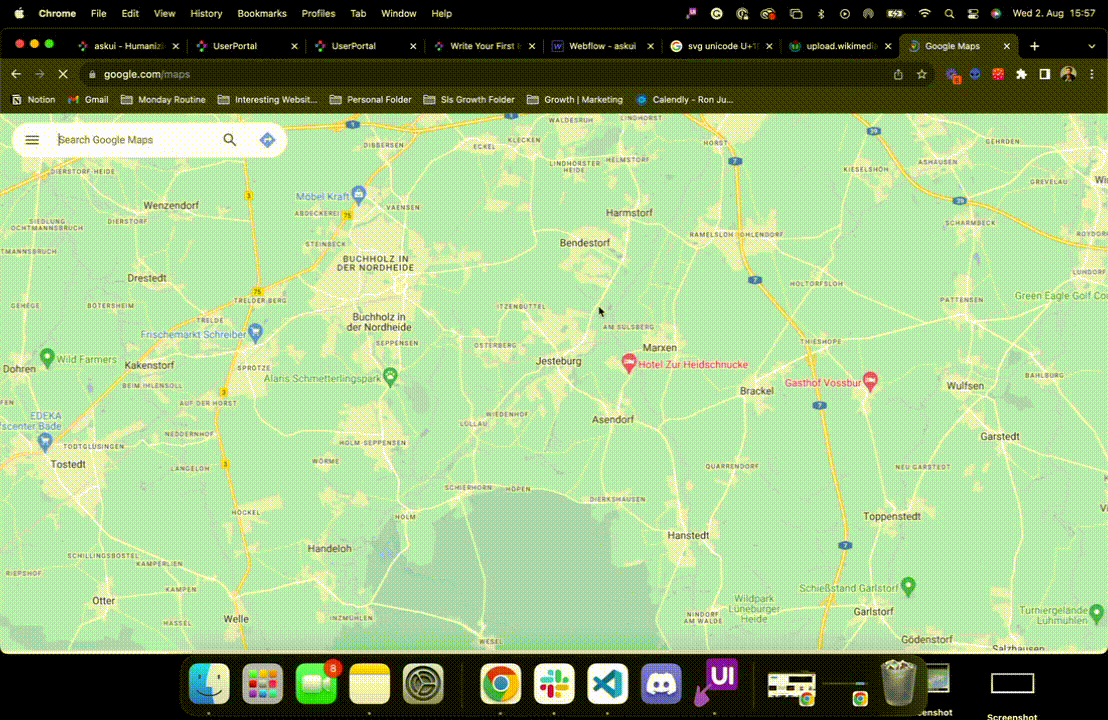Screen dimensions: 1108x720
Task: Select the Gasthof Vossbur map pin
Action: (x=871, y=382)
